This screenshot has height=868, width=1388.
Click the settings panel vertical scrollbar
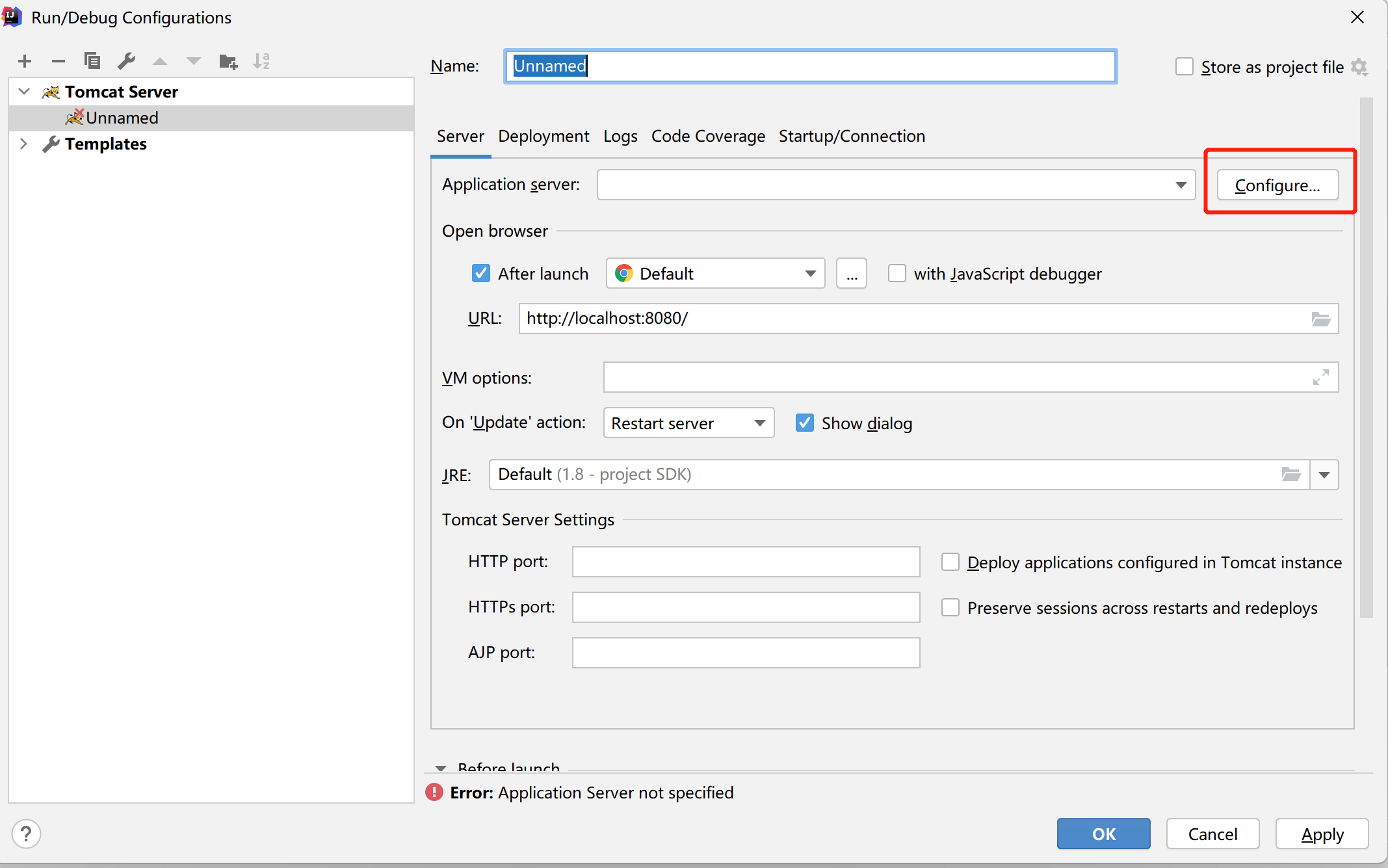[x=1367, y=358]
